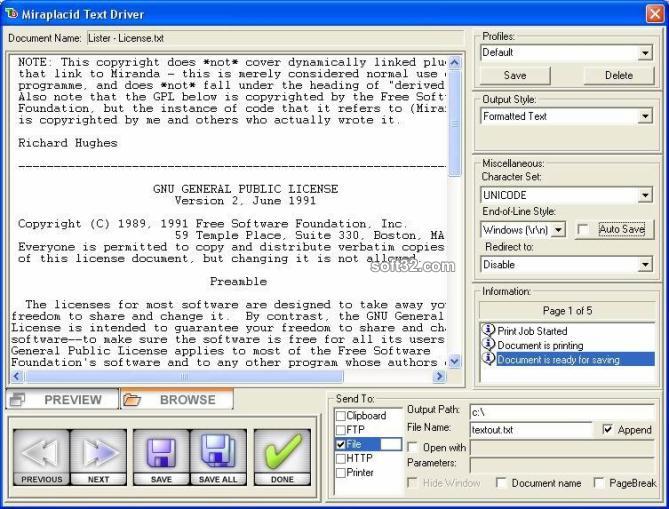669x509 pixels.
Task: Toggle the Append checkbox
Action: [608, 429]
